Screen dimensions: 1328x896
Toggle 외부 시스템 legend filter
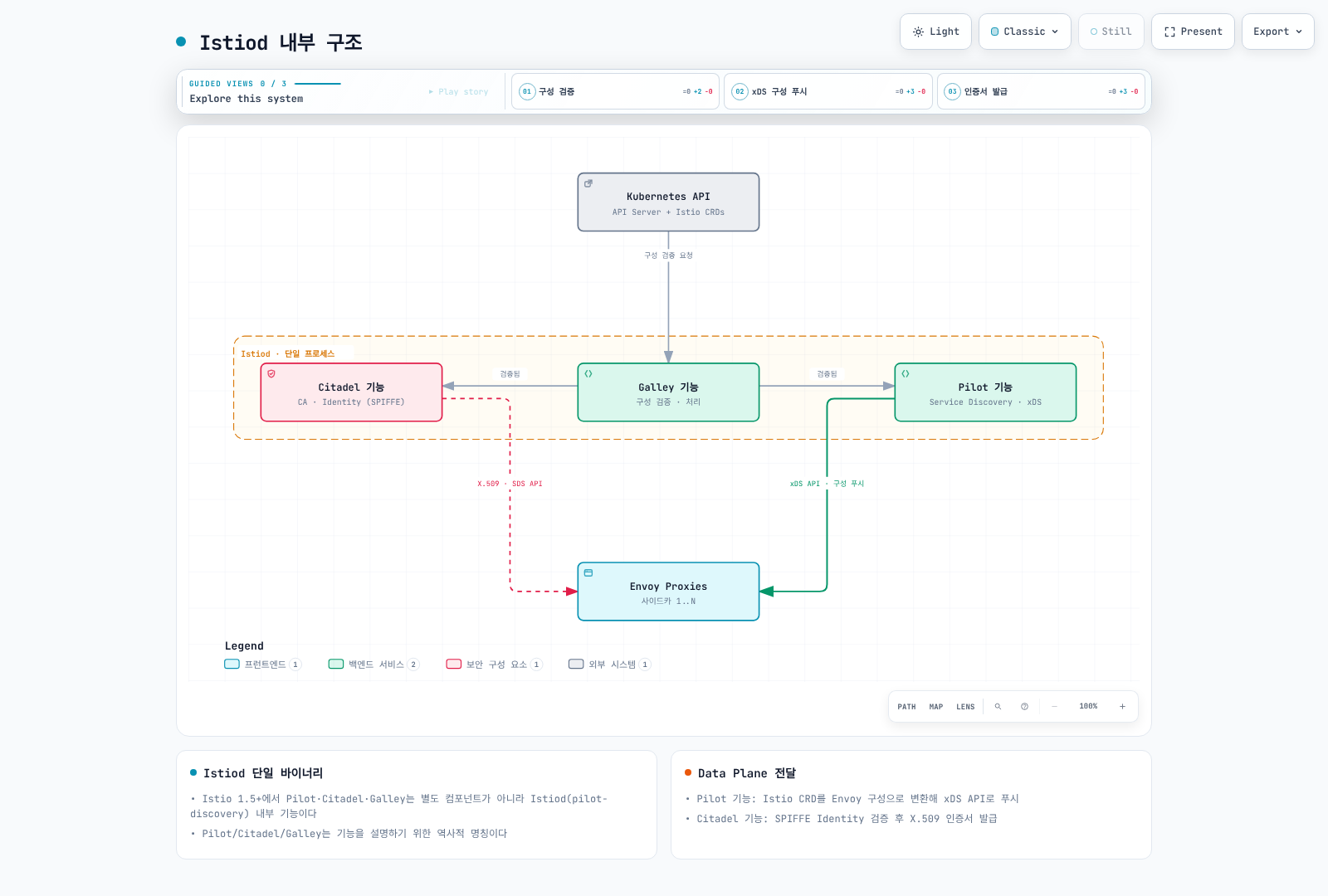(x=610, y=665)
